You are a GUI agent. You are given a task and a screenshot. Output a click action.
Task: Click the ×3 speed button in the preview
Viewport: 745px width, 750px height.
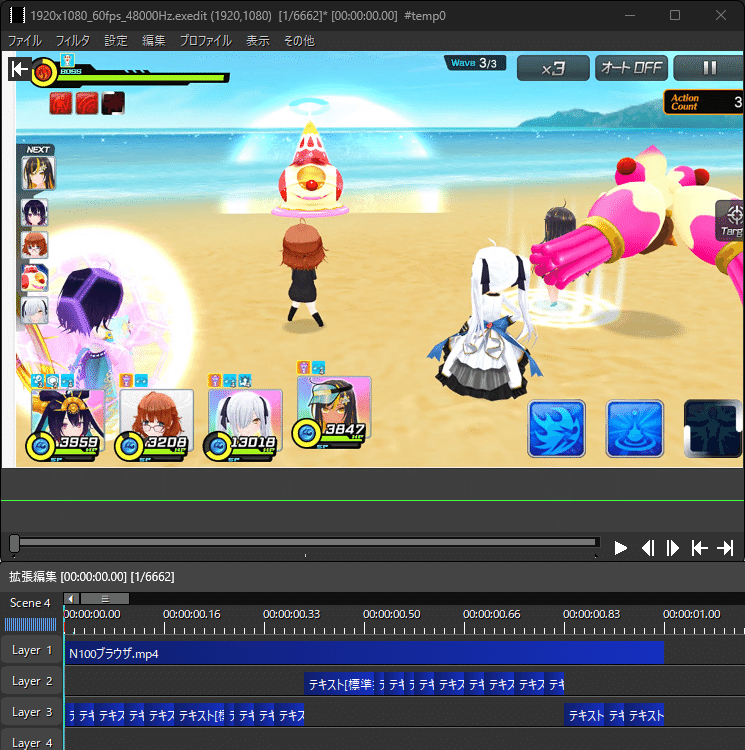pyautogui.click(x=553, y=68)
